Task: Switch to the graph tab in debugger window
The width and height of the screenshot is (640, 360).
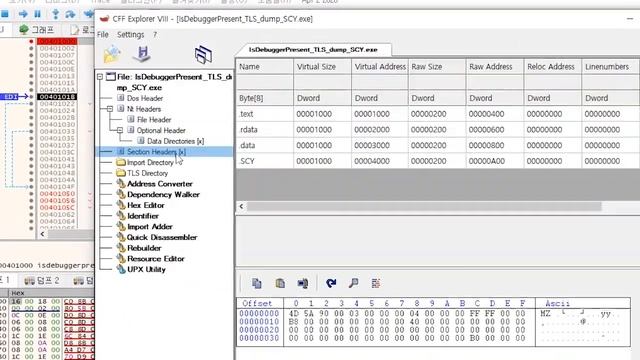Action: click(x=37, y=29)
